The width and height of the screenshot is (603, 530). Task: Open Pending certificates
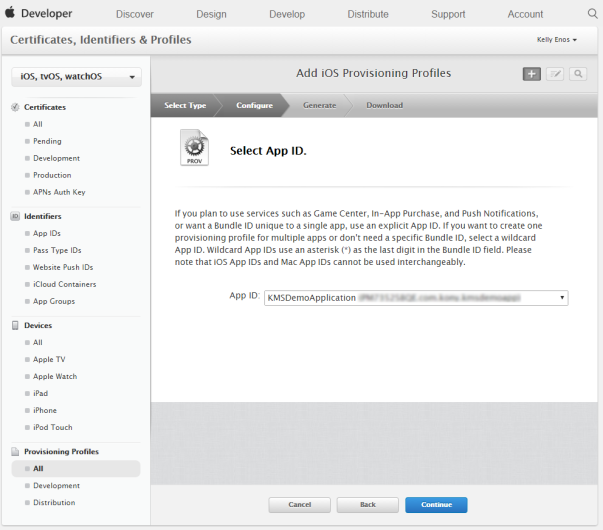click(x=47, y=141)
